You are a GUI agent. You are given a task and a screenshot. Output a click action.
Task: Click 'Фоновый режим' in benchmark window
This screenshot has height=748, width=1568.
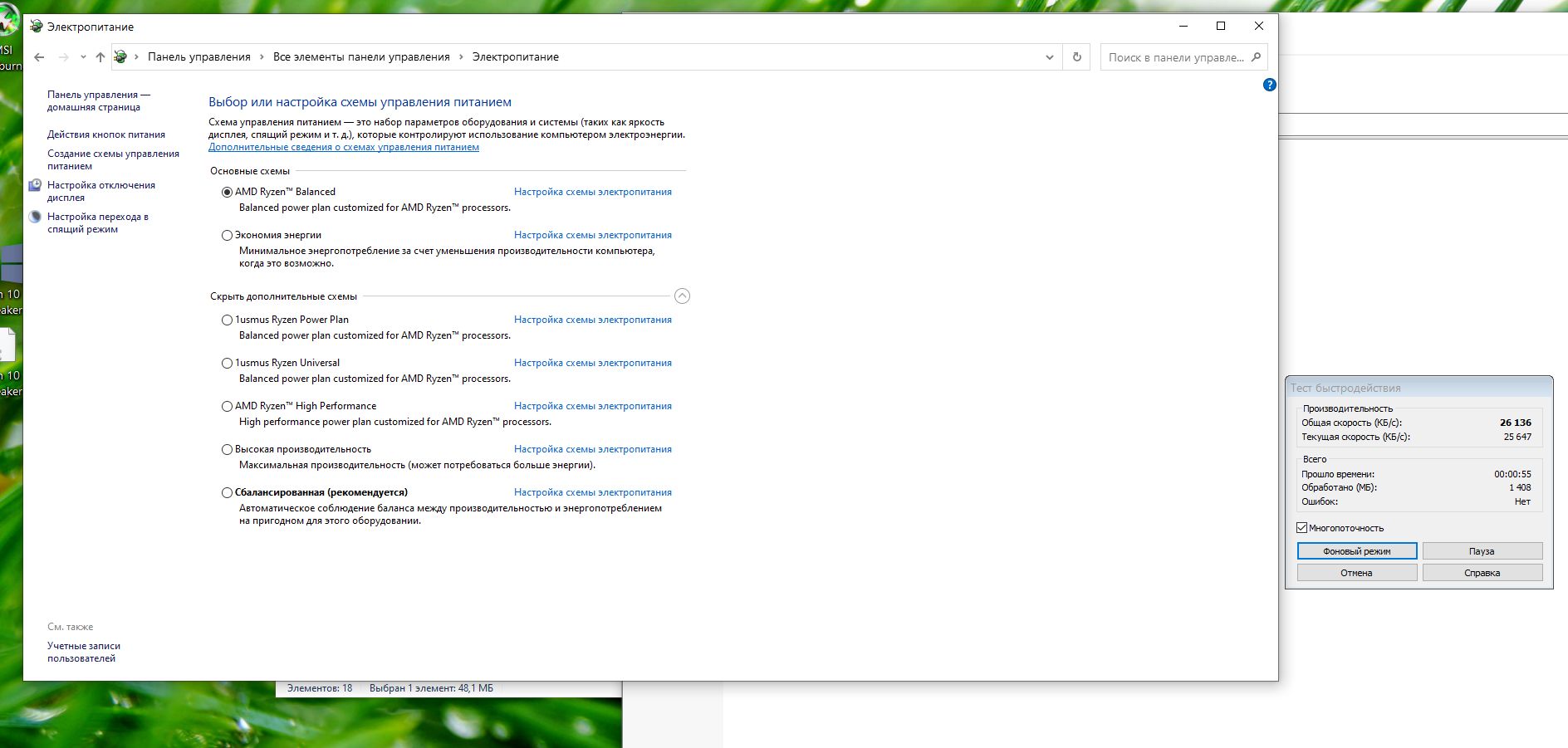1357,551
